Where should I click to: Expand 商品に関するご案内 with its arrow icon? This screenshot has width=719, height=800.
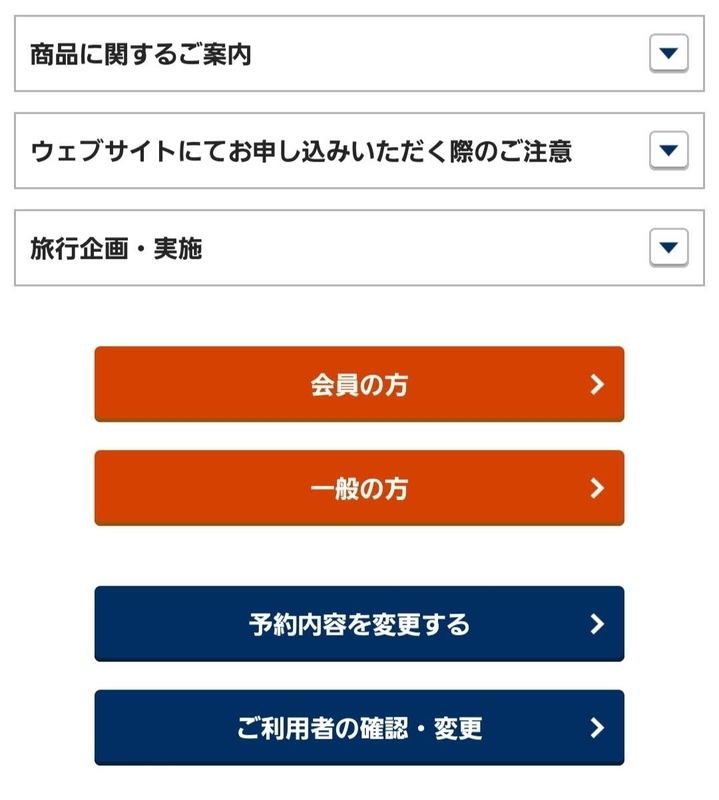668,53
